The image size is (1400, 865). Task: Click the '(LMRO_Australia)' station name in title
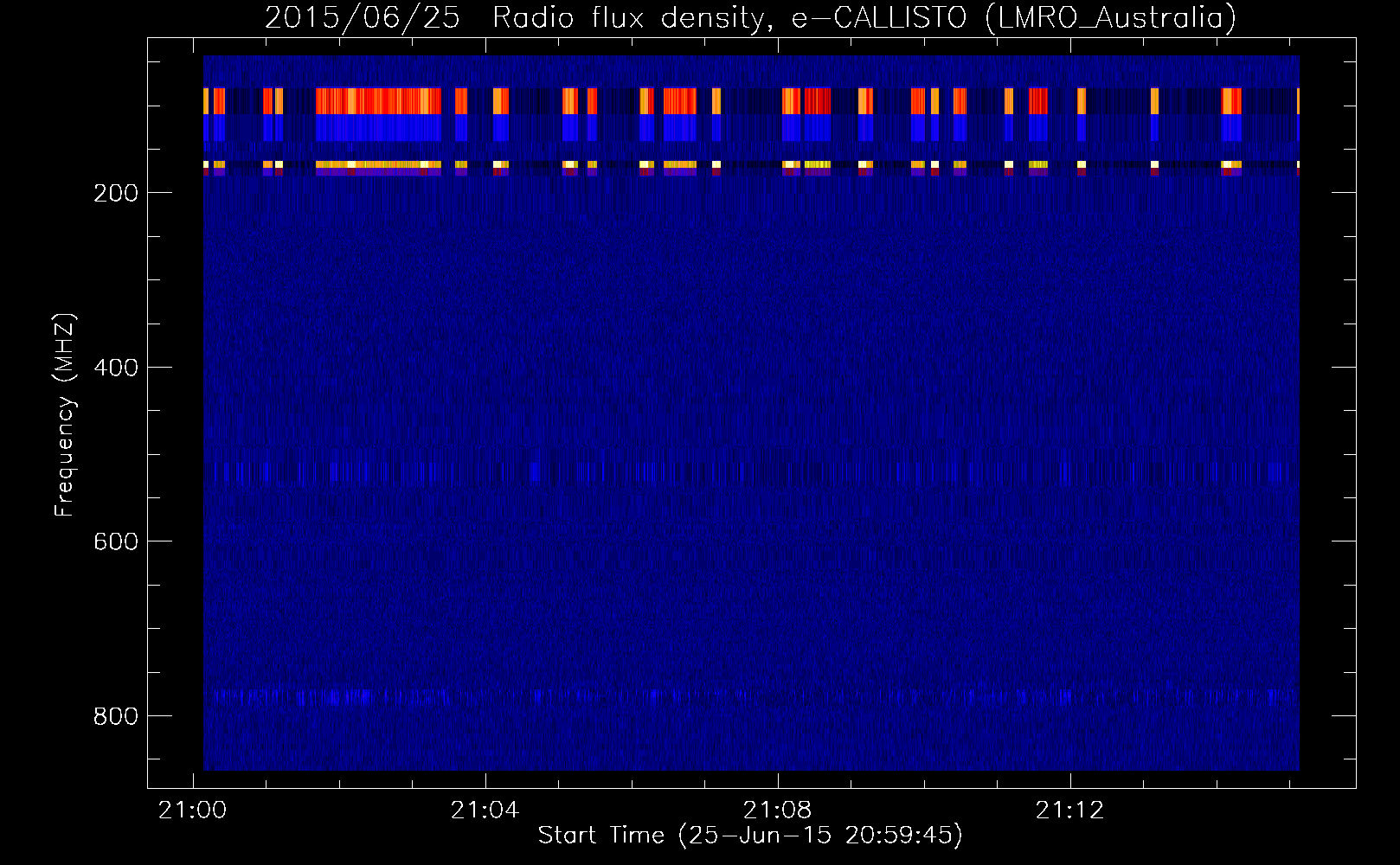[x=1110, y=17]
